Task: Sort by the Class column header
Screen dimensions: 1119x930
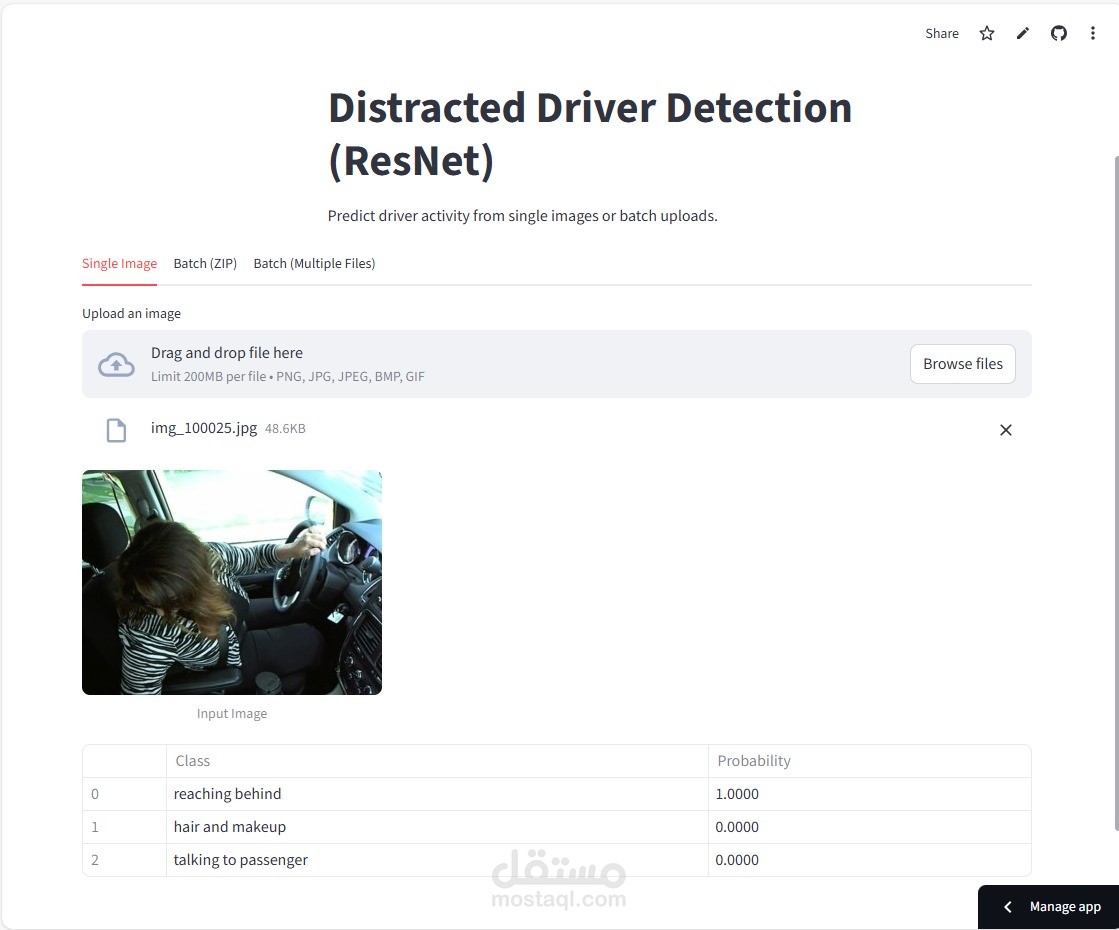Action: coord(437,761)
